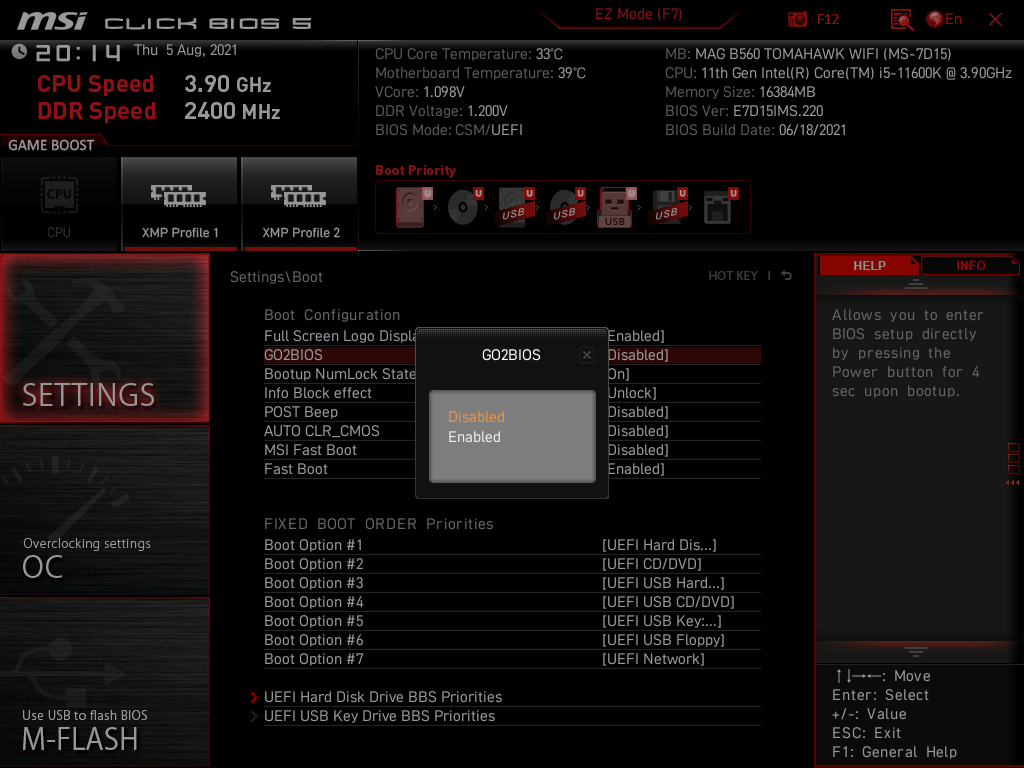Expand UEFI USB Key Drive BBS Priorities
Screen dimensions: 1024x768
click(379, 716)
